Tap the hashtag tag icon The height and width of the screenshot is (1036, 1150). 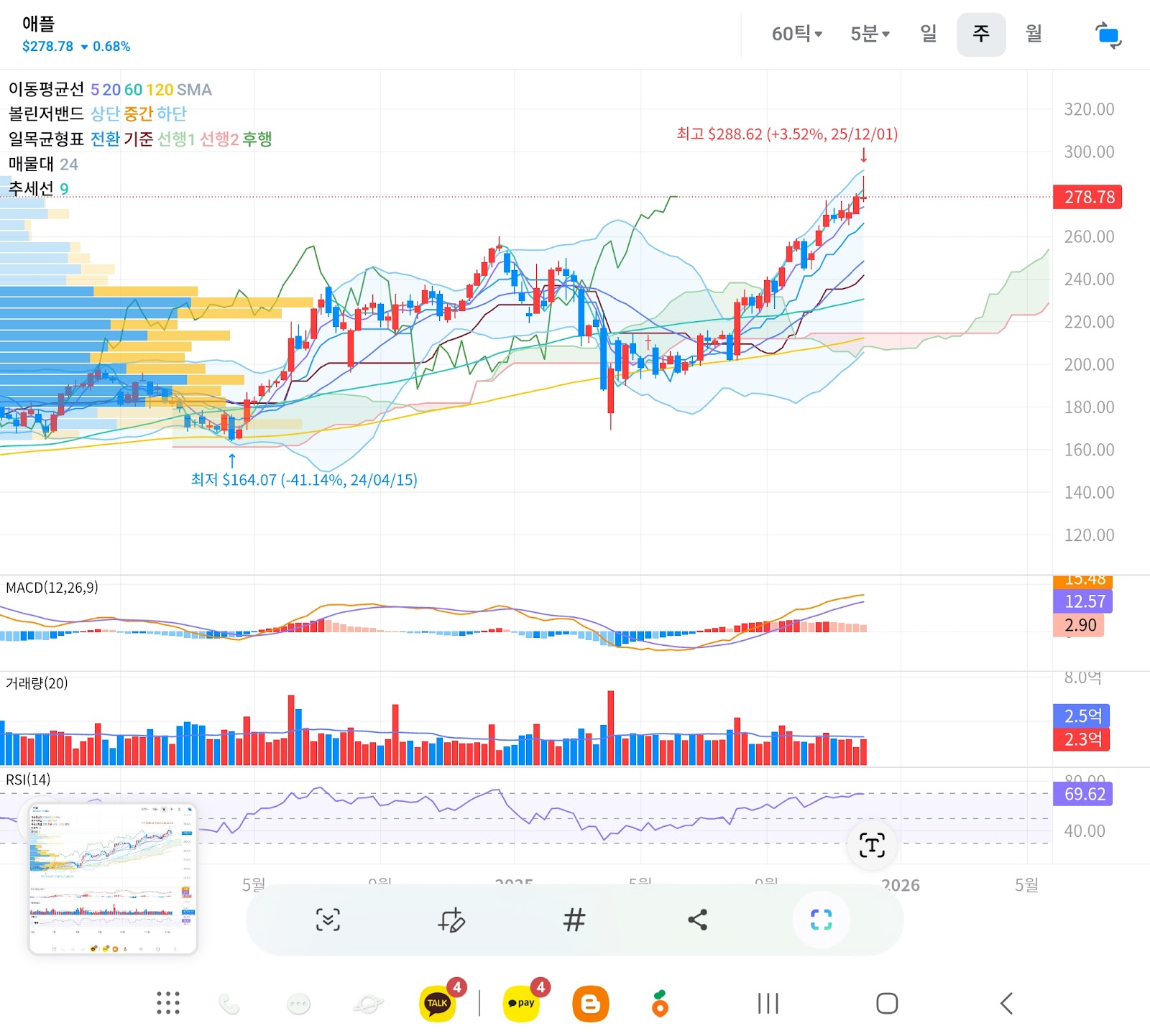tap(574, 920)
